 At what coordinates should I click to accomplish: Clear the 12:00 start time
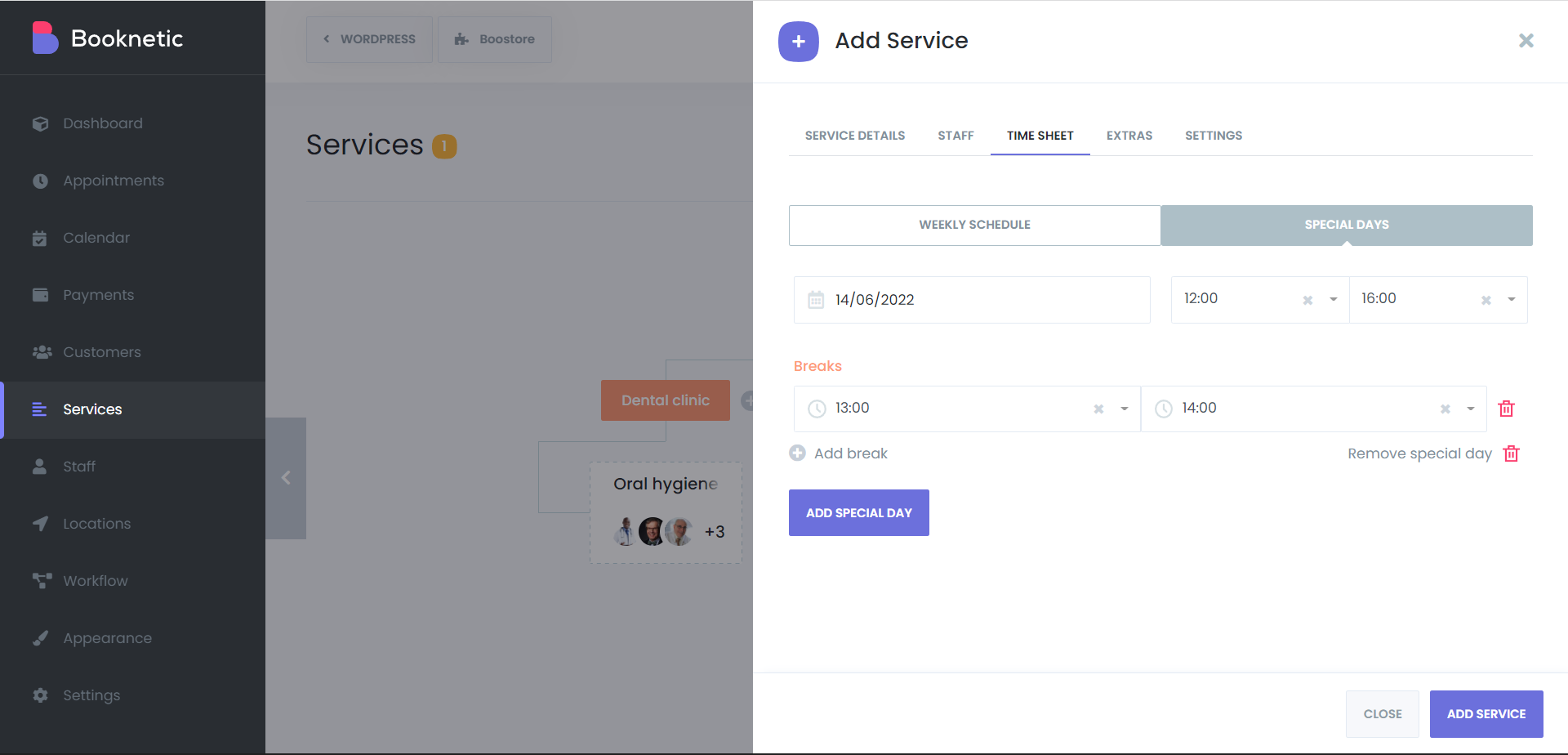1307,300
